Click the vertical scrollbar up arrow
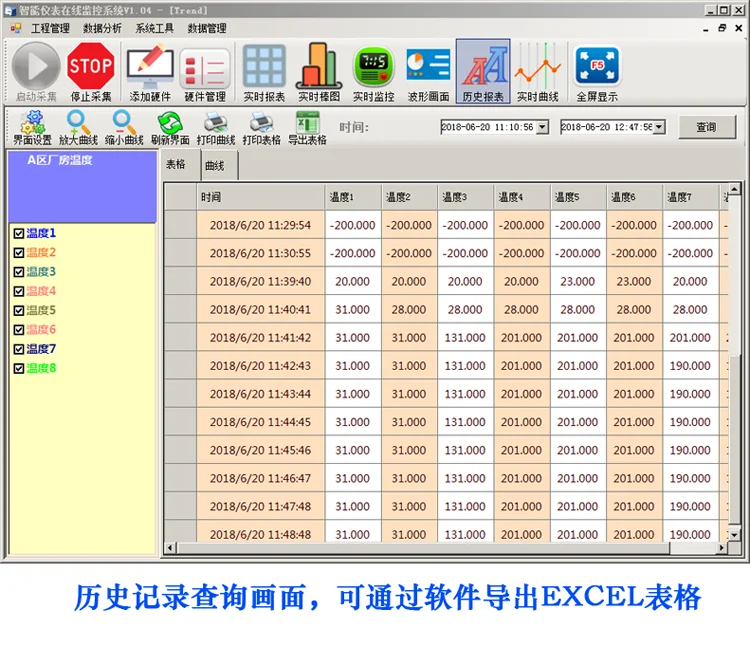The image size is (750, 665). tap(734, 188)
